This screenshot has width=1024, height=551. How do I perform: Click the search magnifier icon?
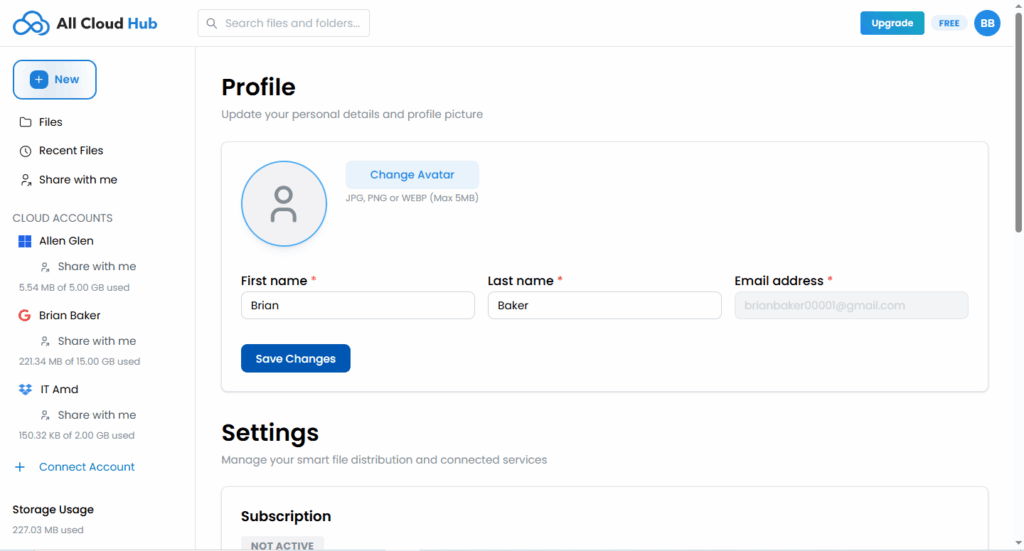click(x=212, y=24)
